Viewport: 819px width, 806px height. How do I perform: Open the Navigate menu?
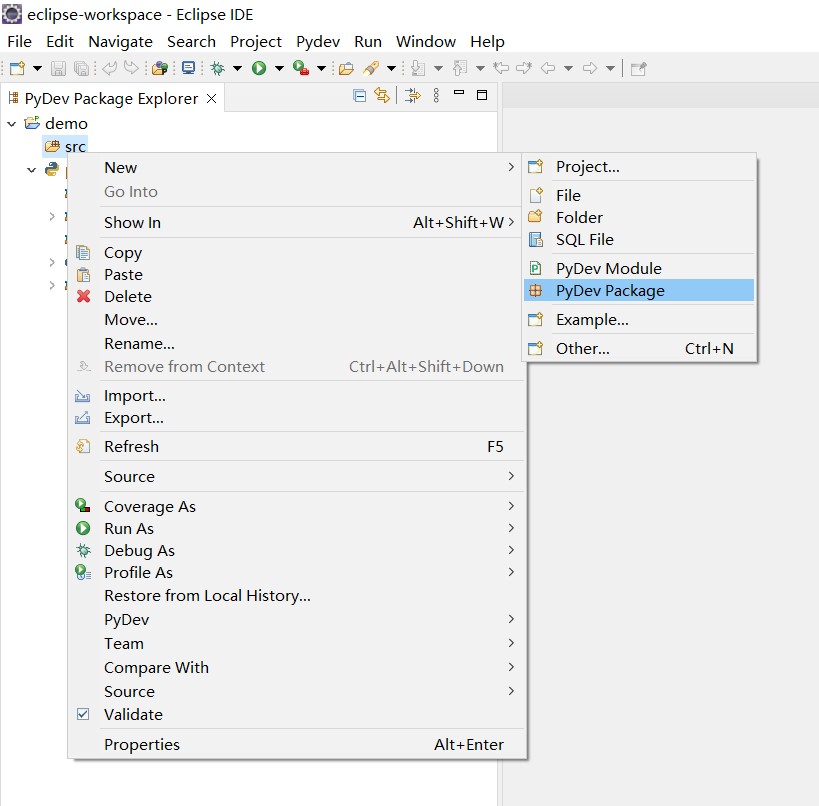[x=120, y=42]
